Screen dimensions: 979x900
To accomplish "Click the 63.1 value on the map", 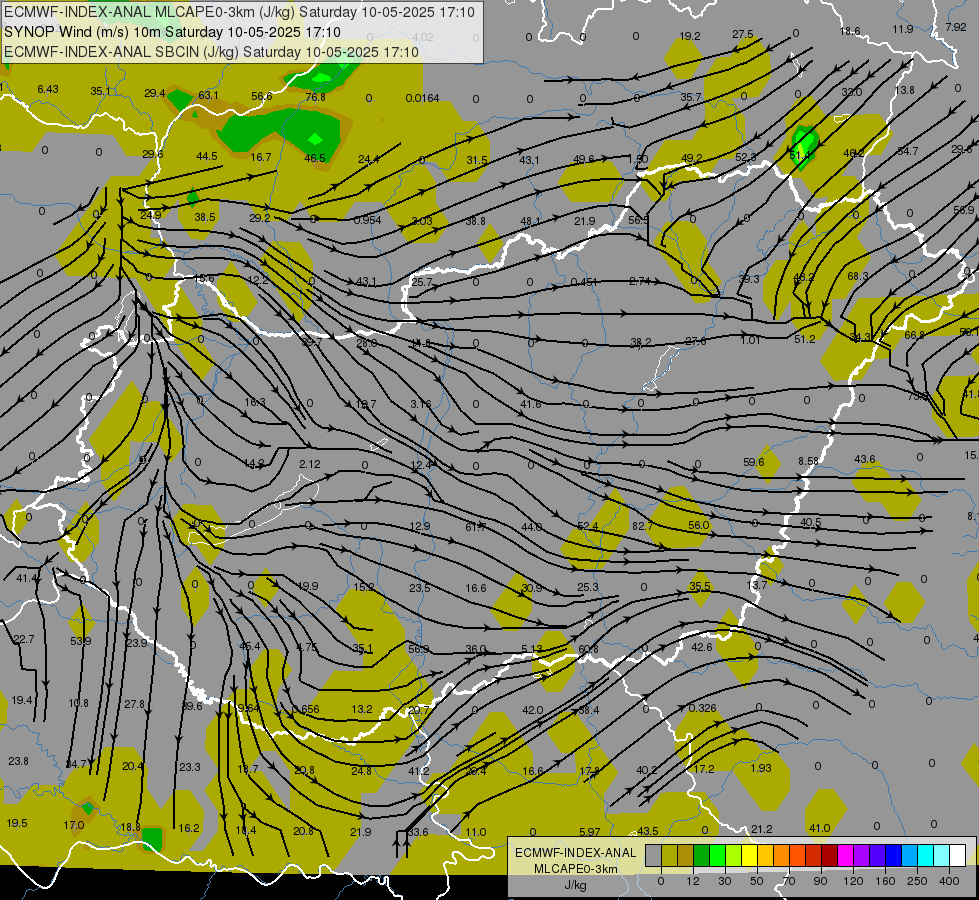I will pyautogui.click(x=209, y=95).
